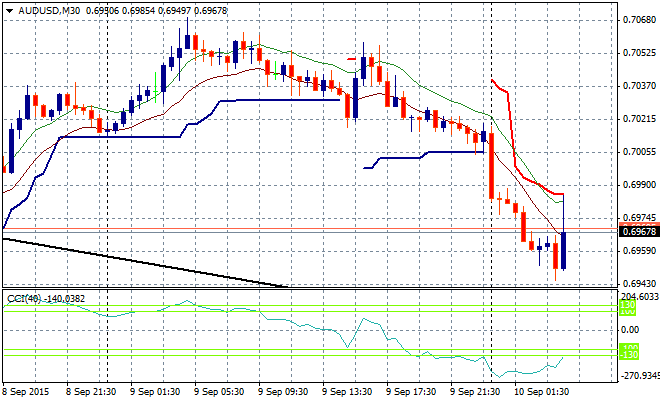Click the green 130 CCI level tag

628,305
